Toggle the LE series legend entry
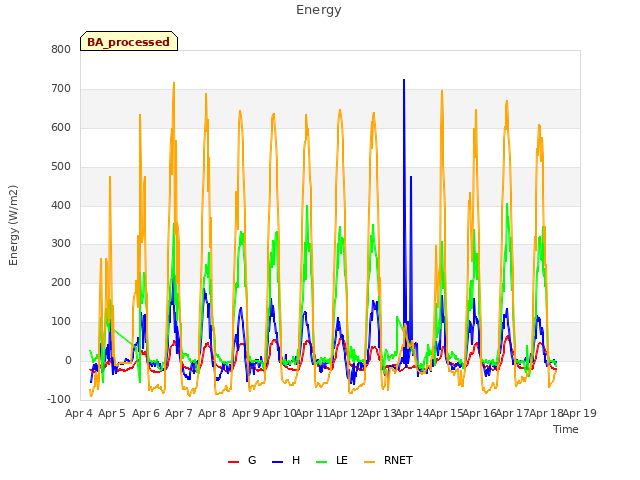 pyautogui.click(x=332, y=461)
